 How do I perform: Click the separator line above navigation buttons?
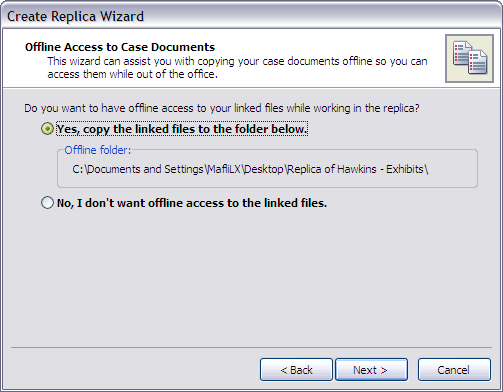pyautogui.click(x=251, y=347)
